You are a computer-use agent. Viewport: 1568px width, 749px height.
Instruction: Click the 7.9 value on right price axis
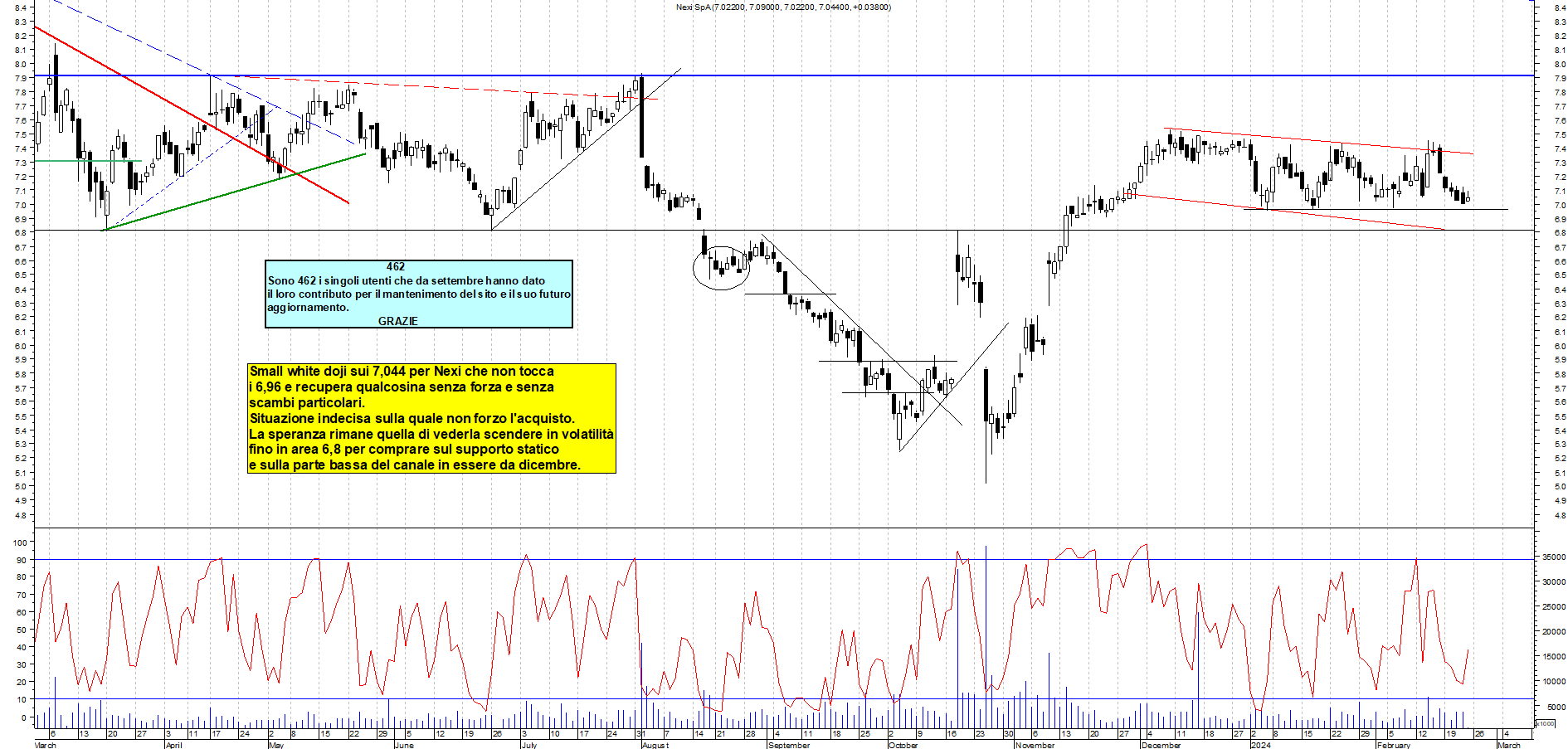pos(1561,78)
